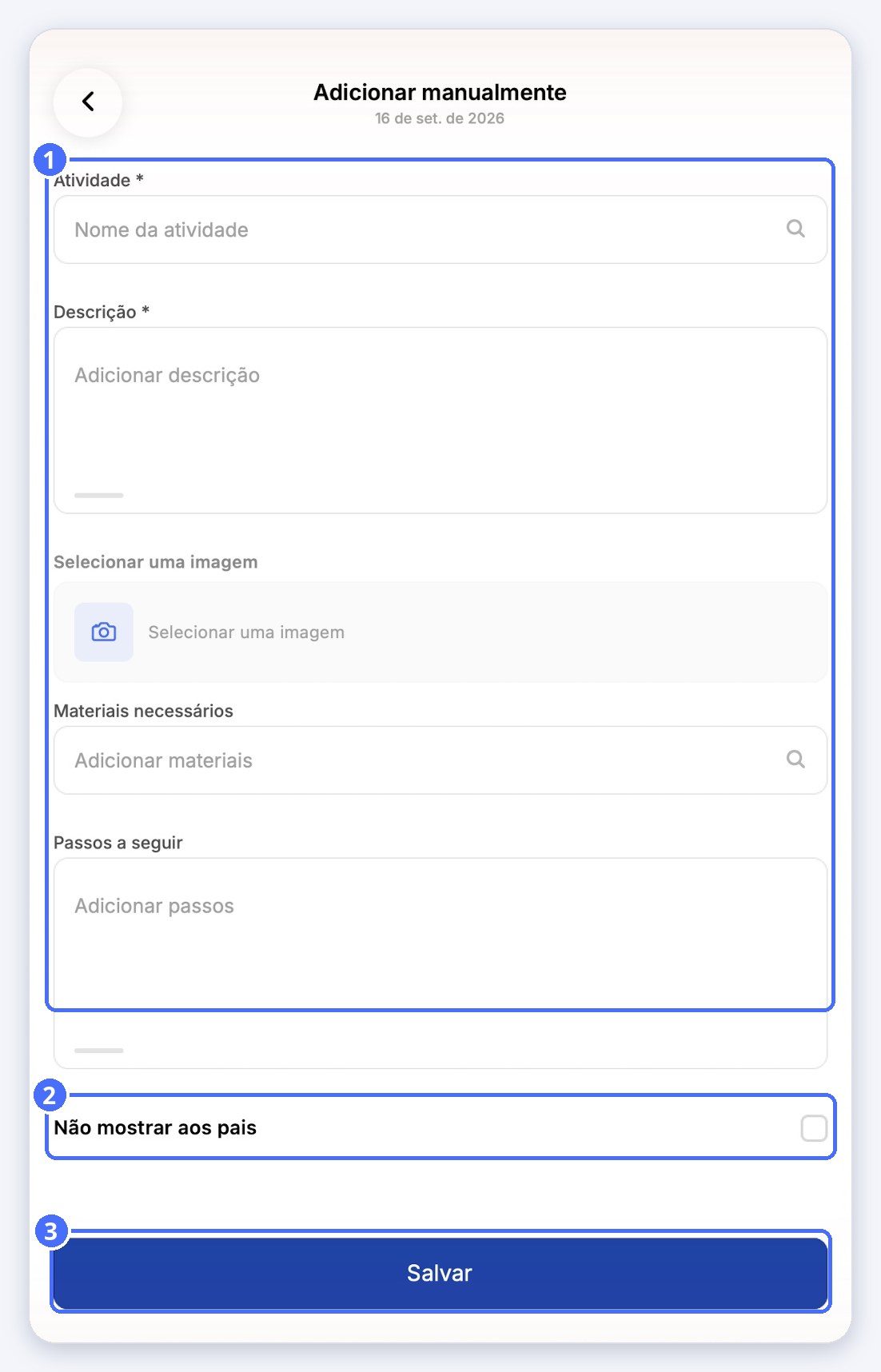881x1372 pixels.
Task: Click into the Adicionar passos text area
Action: pos(440,963)
